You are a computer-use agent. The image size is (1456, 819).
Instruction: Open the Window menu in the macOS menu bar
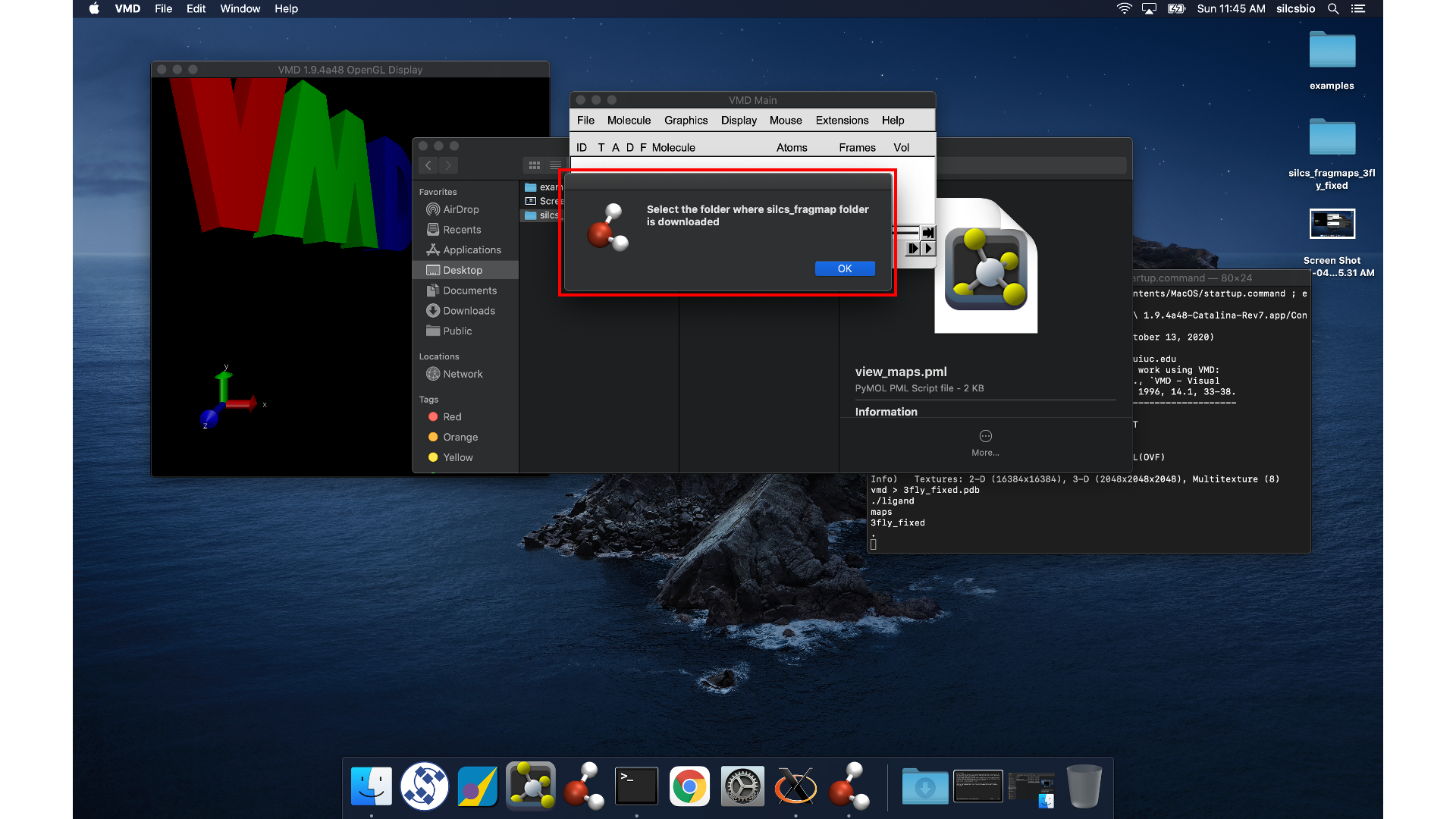point(240,8)
